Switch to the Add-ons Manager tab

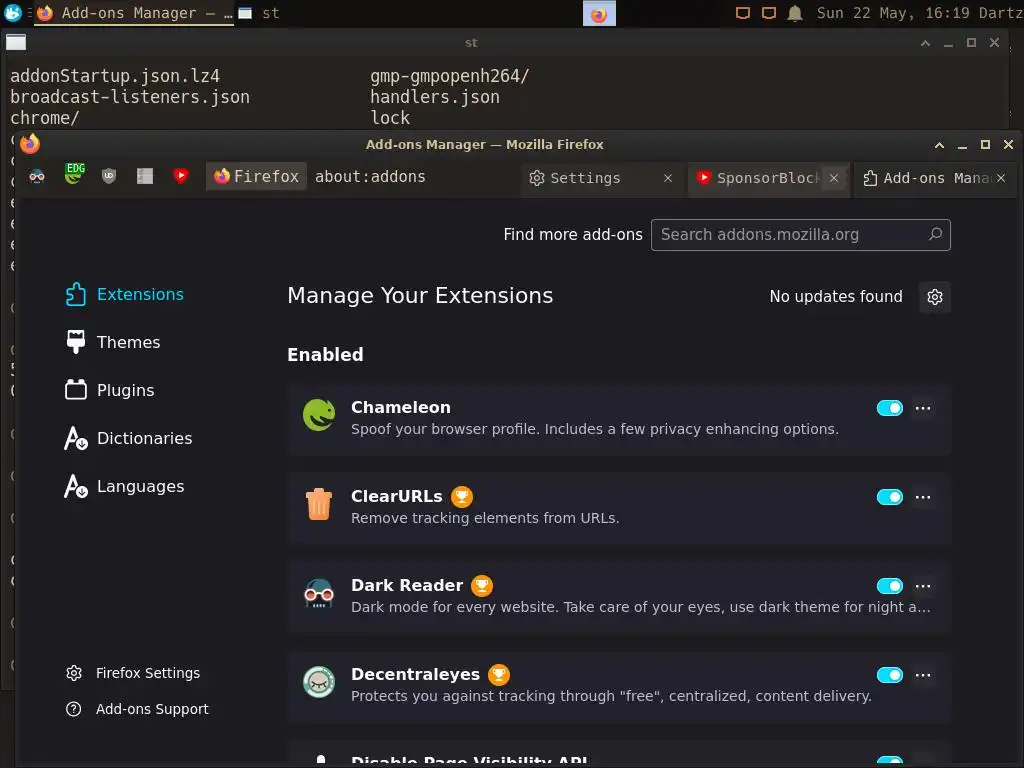tap(925, 178)
